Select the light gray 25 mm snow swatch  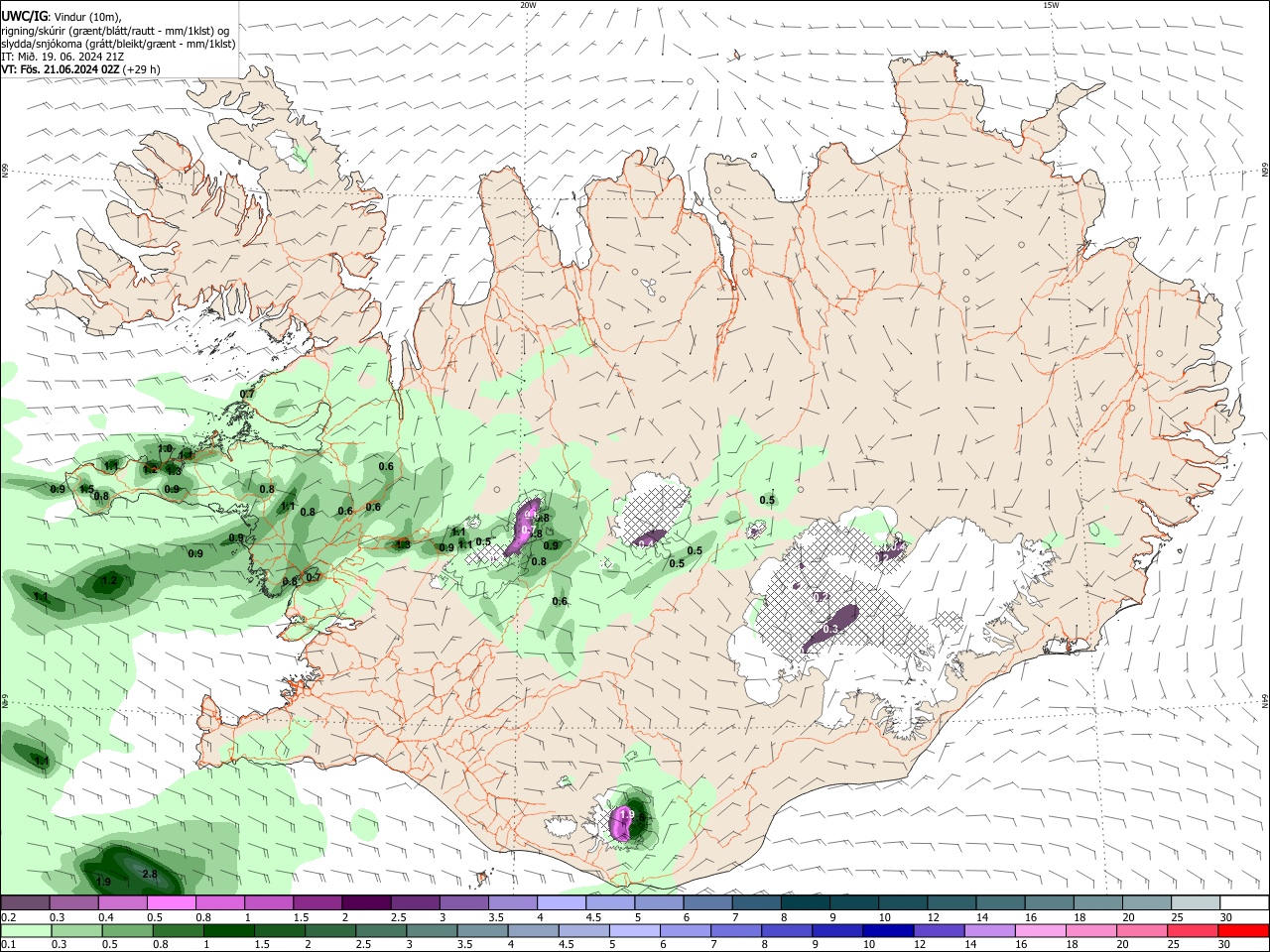pyautogui.click(x=1196, y=902)
